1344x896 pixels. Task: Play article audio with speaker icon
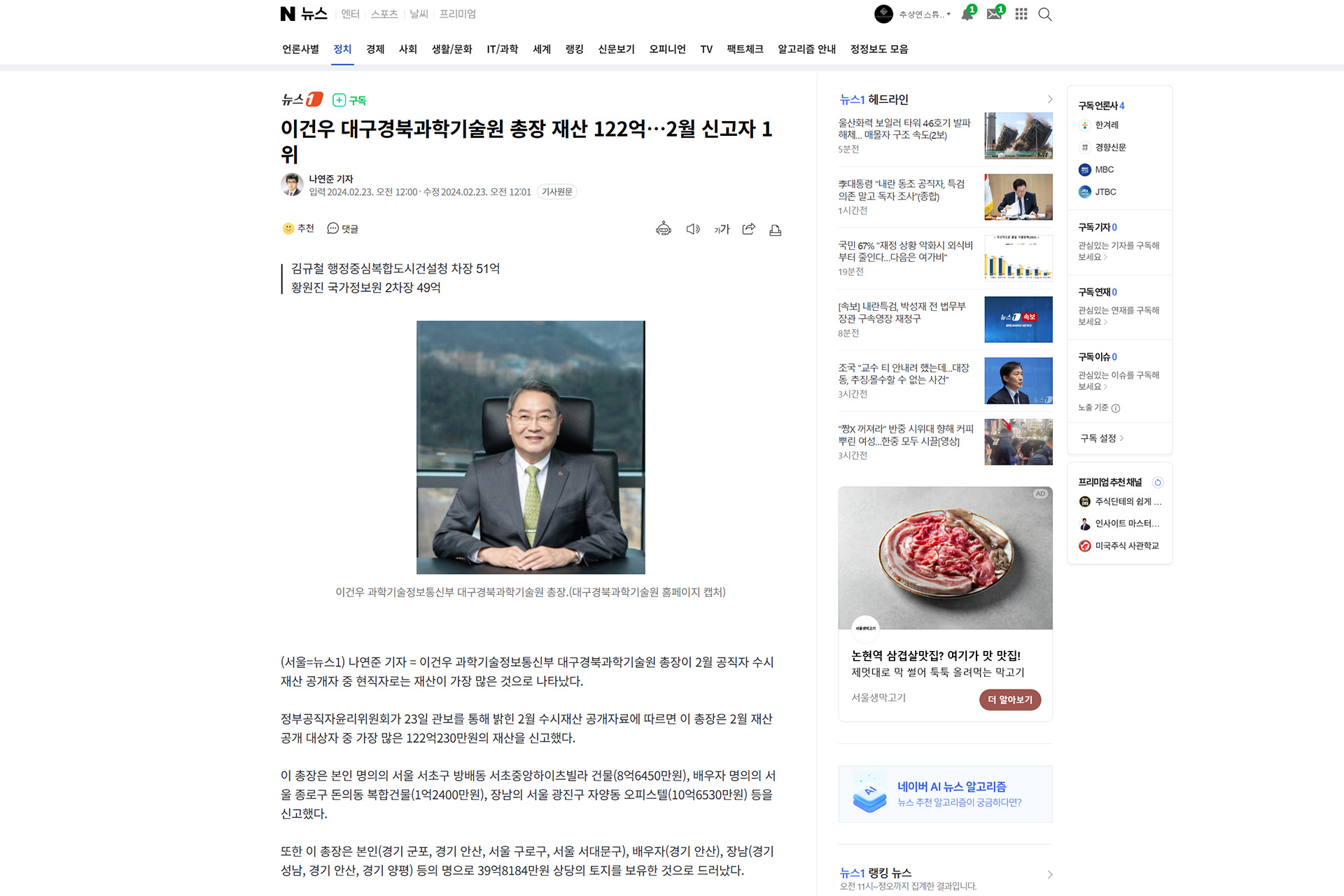tap(693, 229)
